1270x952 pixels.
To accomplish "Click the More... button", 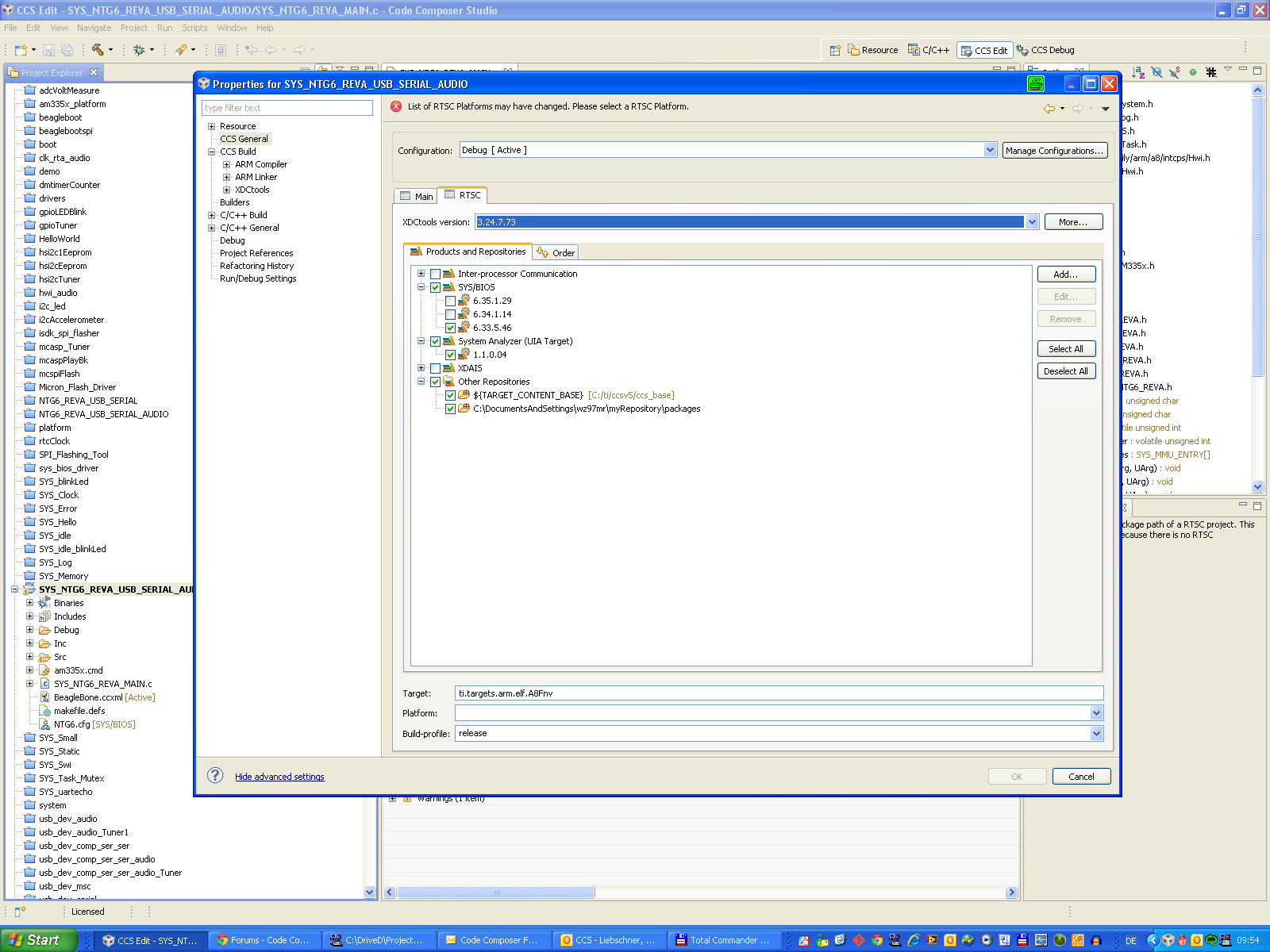I will [x=1073, y=222].
